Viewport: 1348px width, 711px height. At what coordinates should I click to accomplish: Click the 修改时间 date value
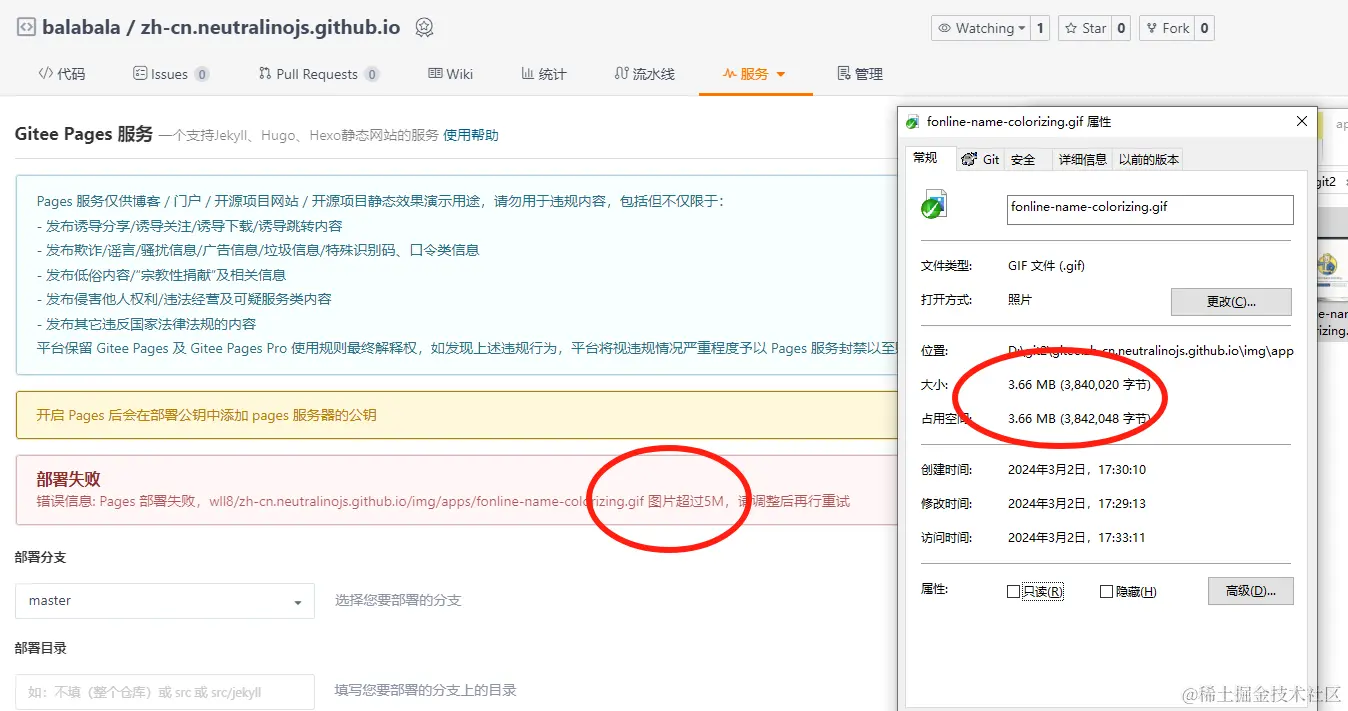pos(1077,503)
